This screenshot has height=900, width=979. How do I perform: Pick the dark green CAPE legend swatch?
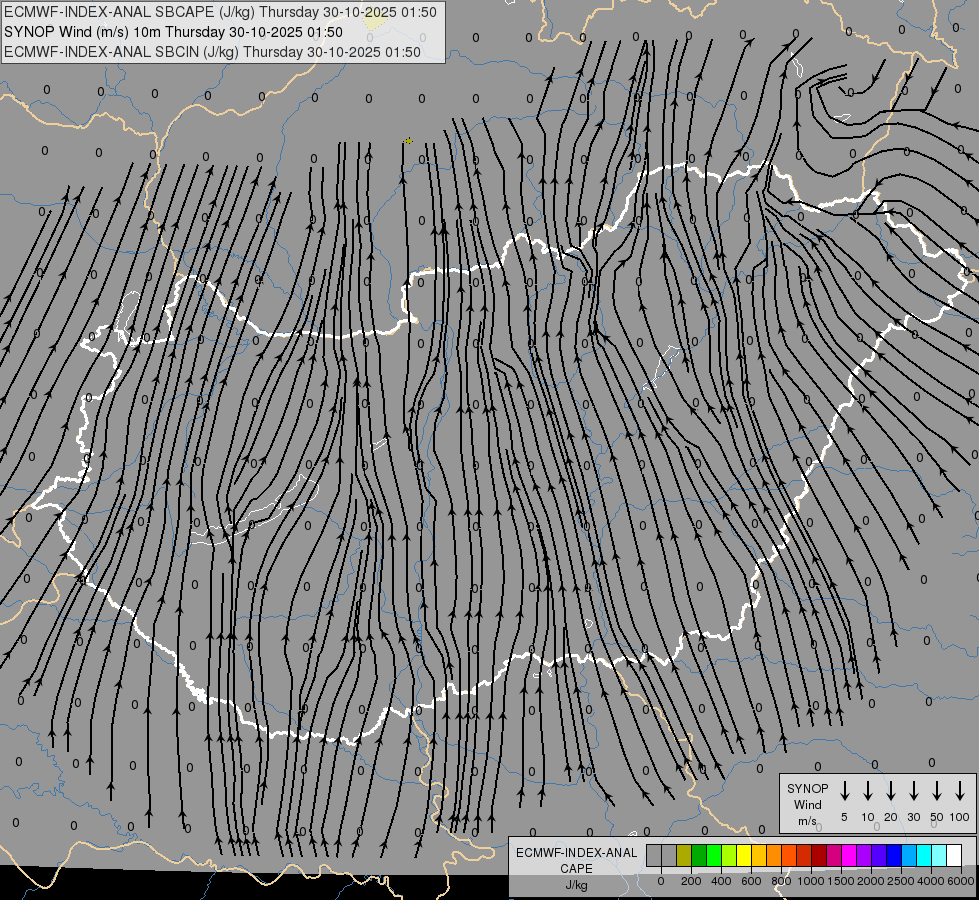tap(699, 855)
